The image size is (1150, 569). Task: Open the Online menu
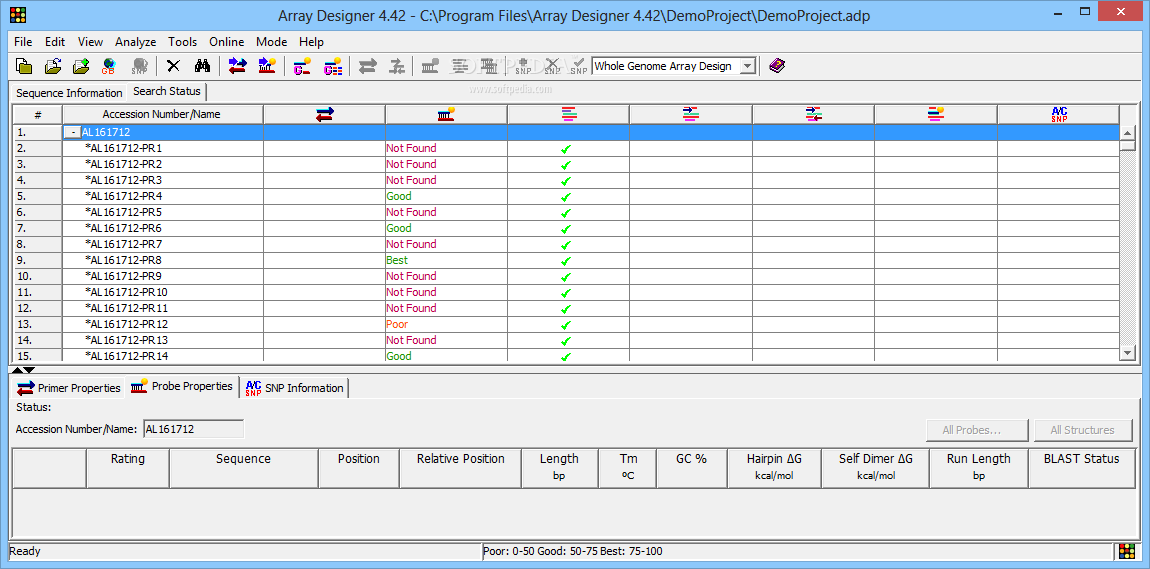[x=227, y=42]
